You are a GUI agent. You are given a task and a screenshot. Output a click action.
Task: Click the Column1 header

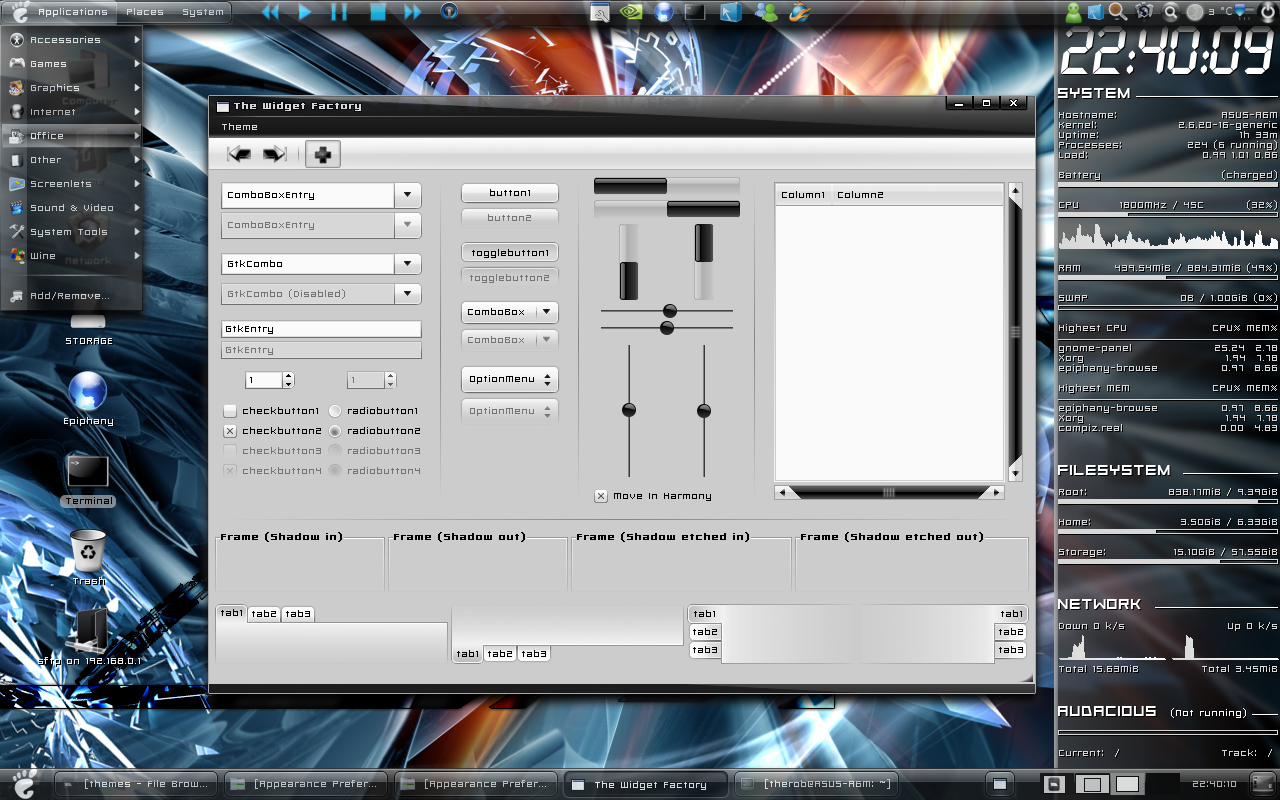point(803,195)
